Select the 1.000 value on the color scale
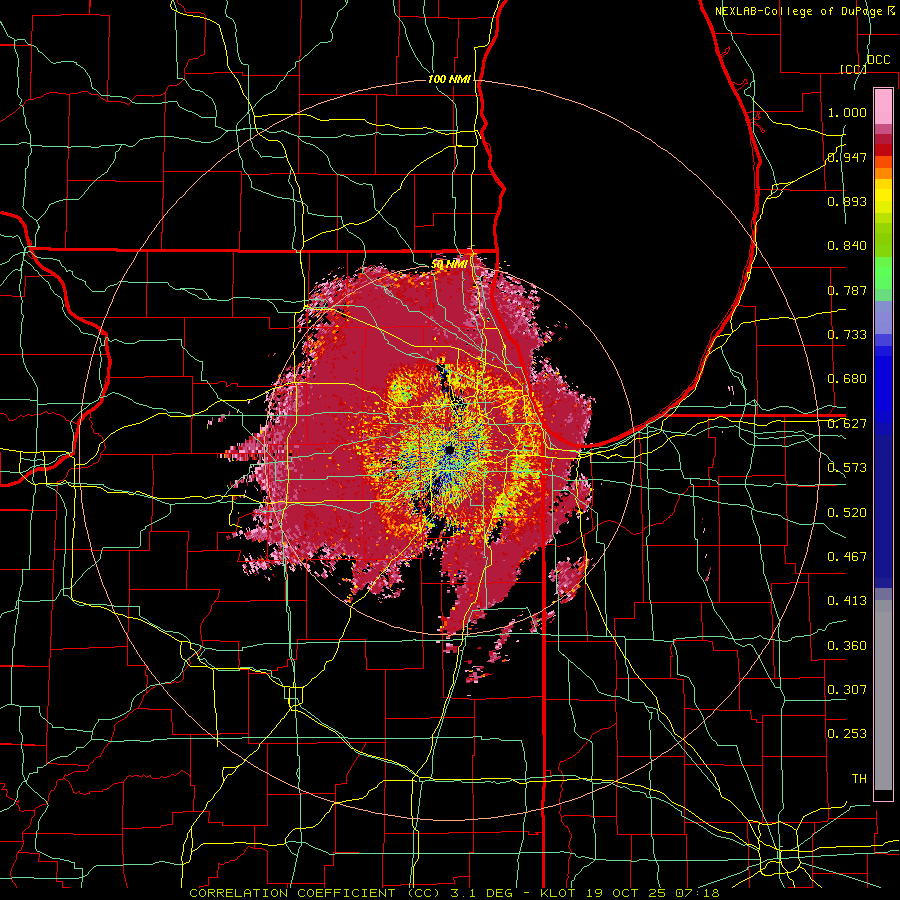900x900 pixels. pyautogui.click(x=847, y=112)
